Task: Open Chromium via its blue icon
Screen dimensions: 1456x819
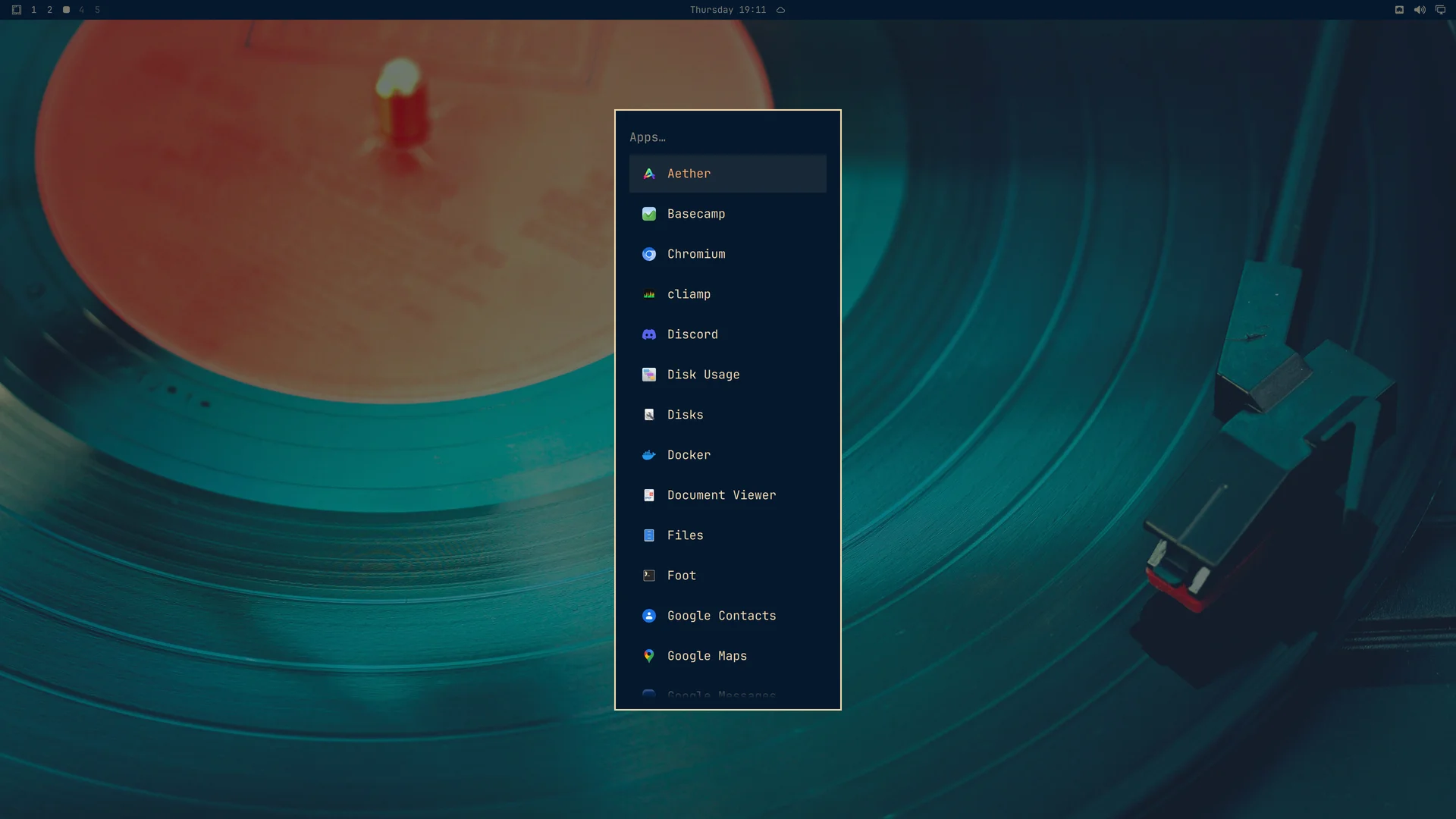Action: coord(649,254)
